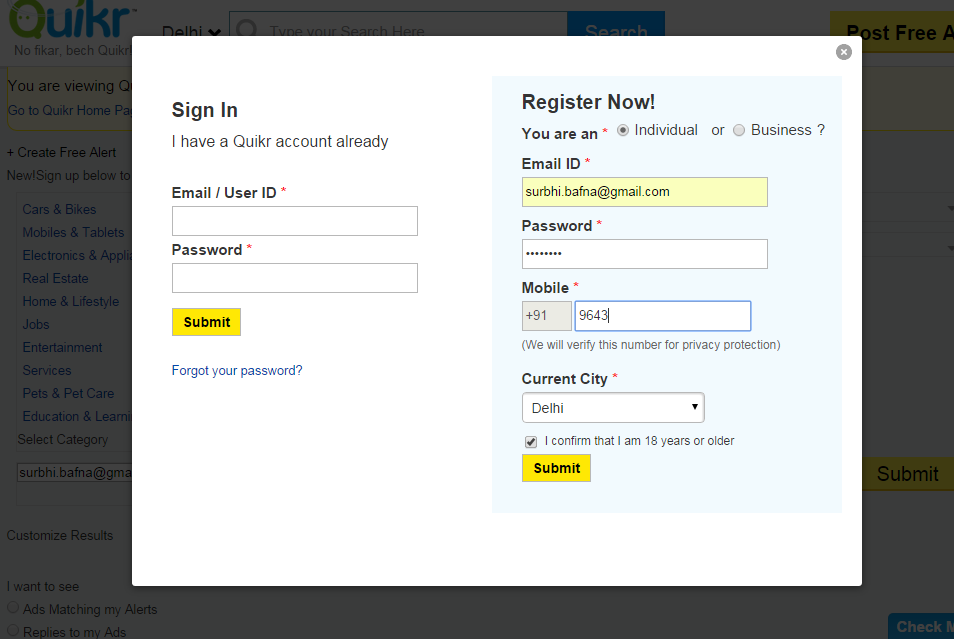Image resolution: width=954 pixels, height=639 pixels.
Task: Open the Cars & Bikes category
Action: coord(59,209)
